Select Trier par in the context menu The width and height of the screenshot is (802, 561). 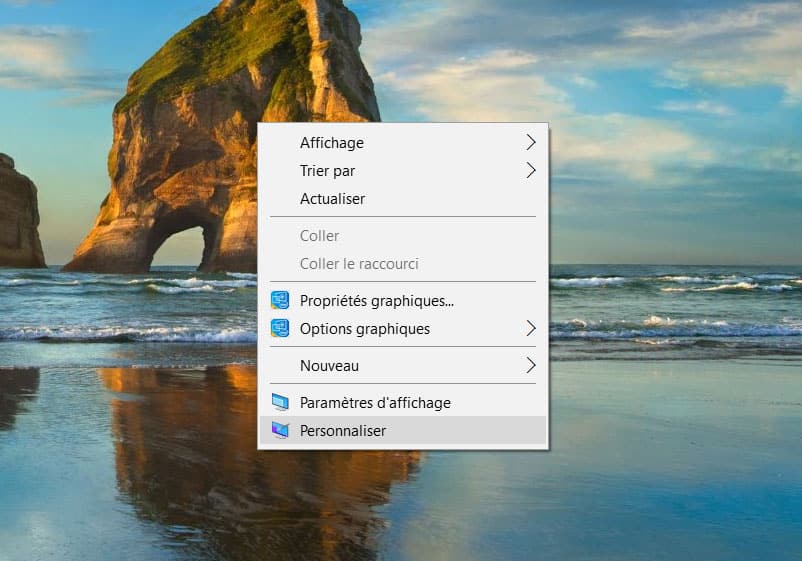pyautogui.click(x=327, y=171)
